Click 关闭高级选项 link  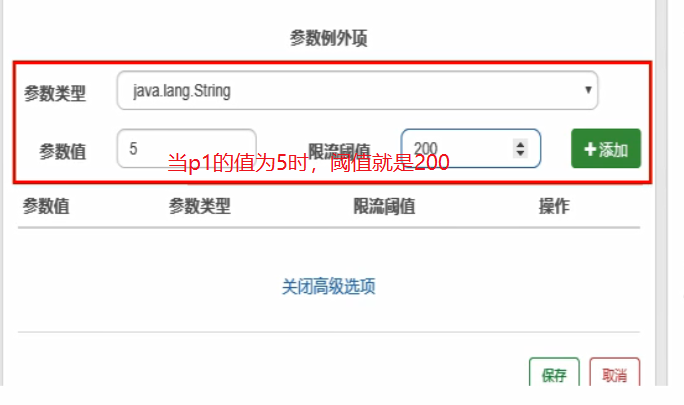[328, 287]
